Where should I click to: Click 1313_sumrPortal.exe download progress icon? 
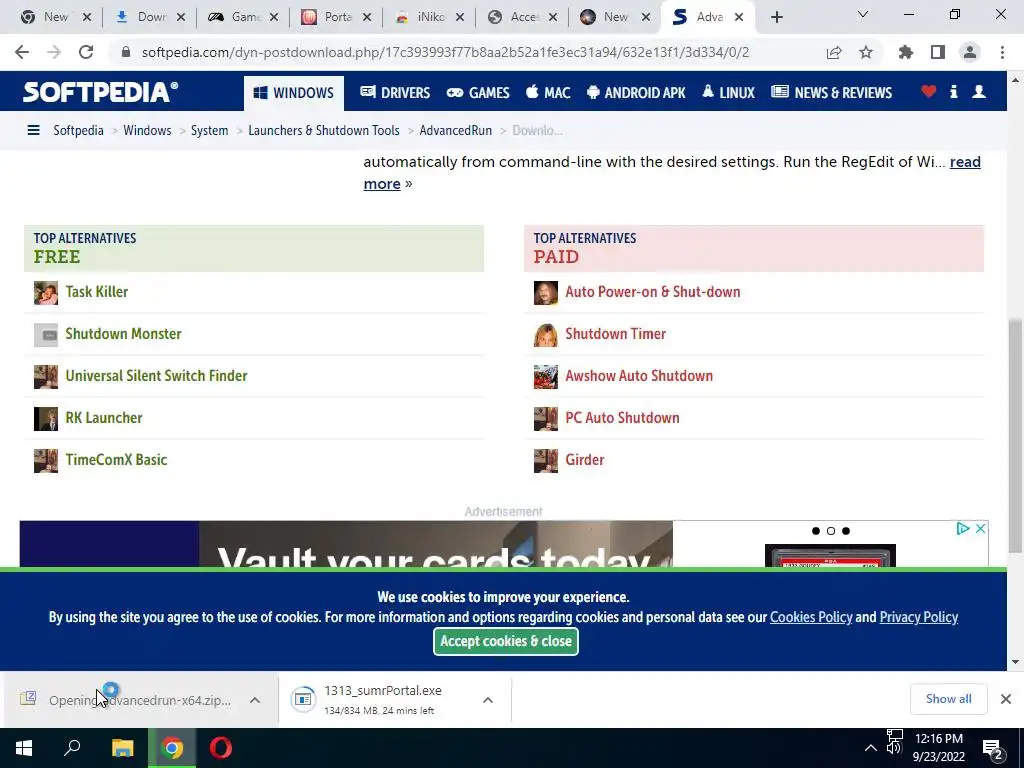click(x=303, y=699)
